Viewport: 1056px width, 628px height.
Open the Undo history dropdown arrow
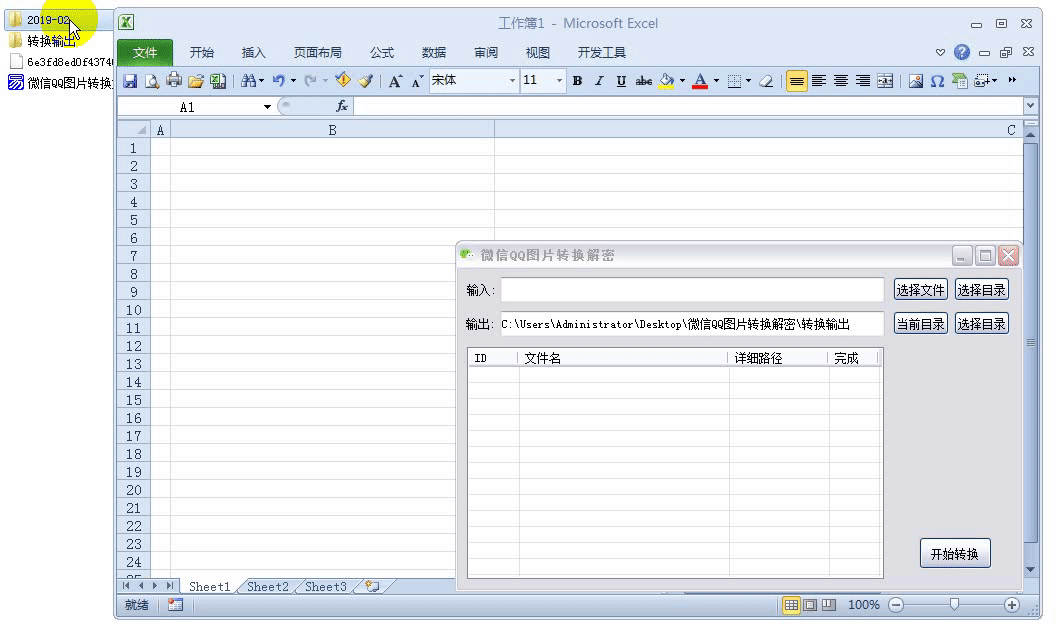tap(293, 81)
